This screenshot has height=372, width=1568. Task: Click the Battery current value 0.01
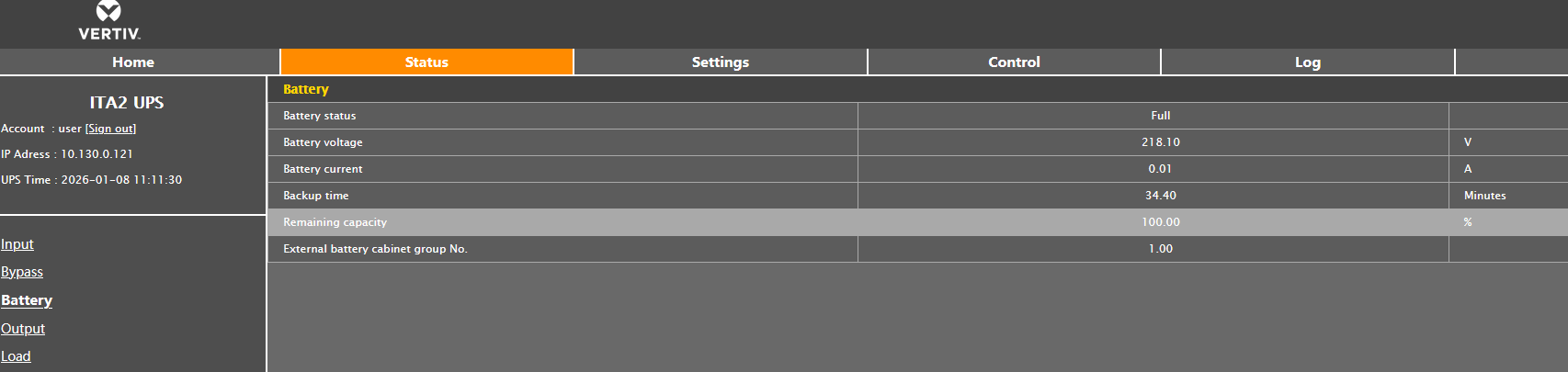[x=1160, y=169]
